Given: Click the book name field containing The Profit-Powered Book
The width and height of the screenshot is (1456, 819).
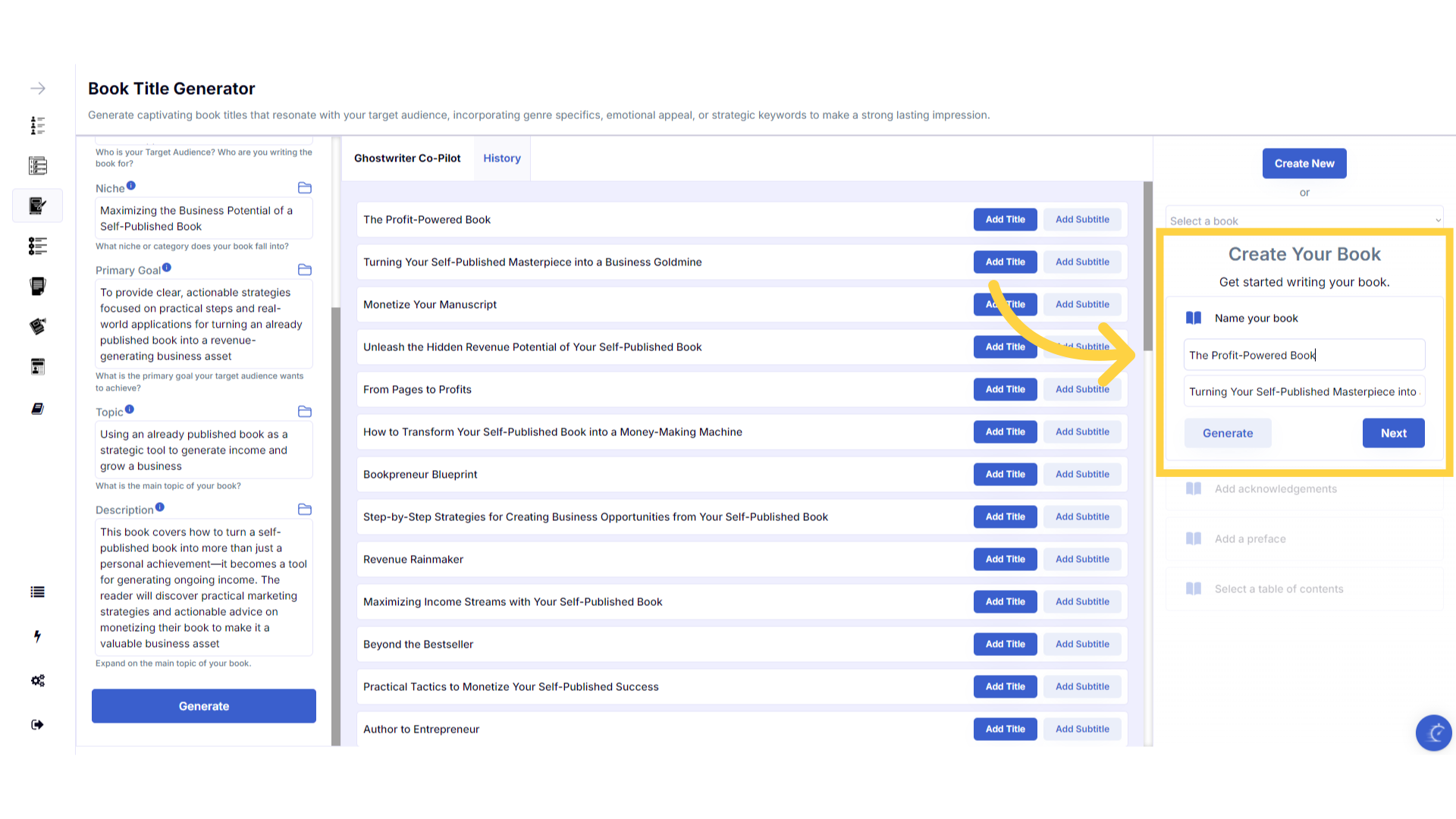Looking at the screenshot, I should pos(1304,355).
